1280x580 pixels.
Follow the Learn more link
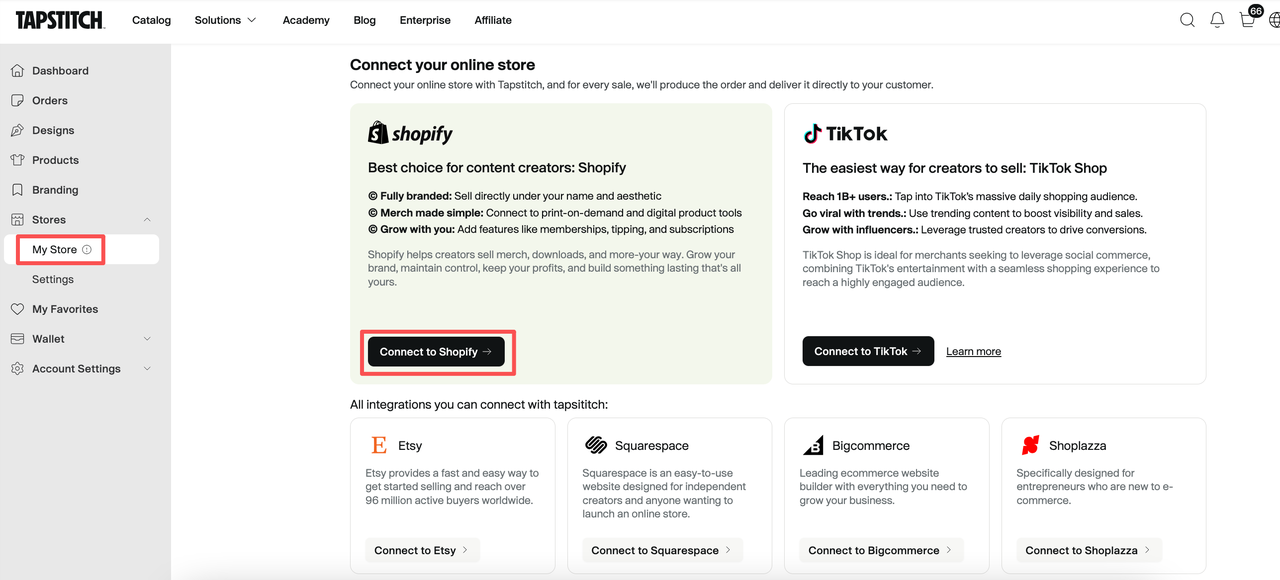point(973,352)
